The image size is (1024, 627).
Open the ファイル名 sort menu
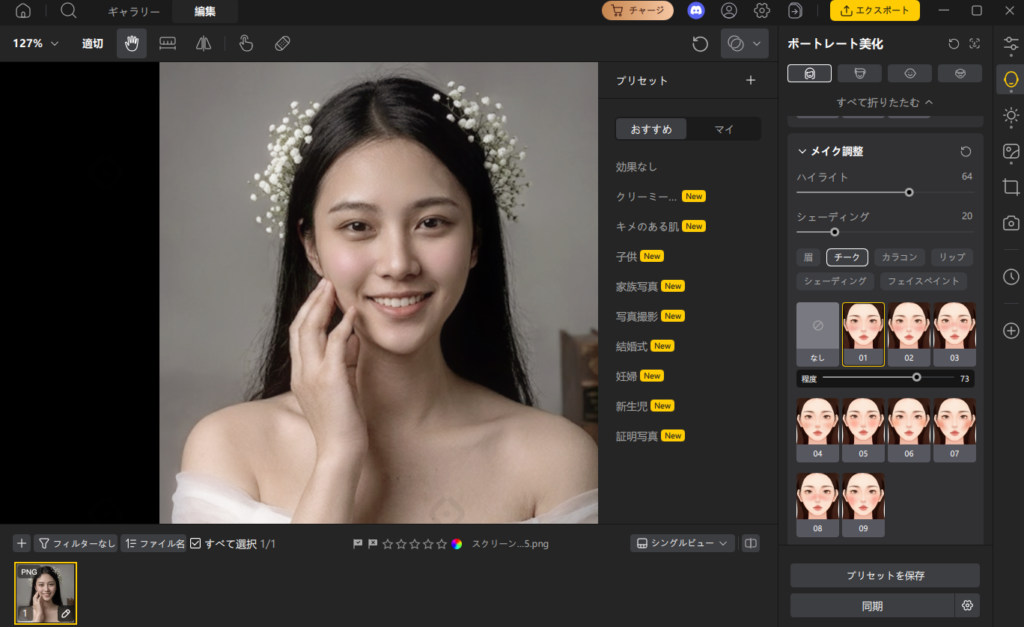click(154, 543)
